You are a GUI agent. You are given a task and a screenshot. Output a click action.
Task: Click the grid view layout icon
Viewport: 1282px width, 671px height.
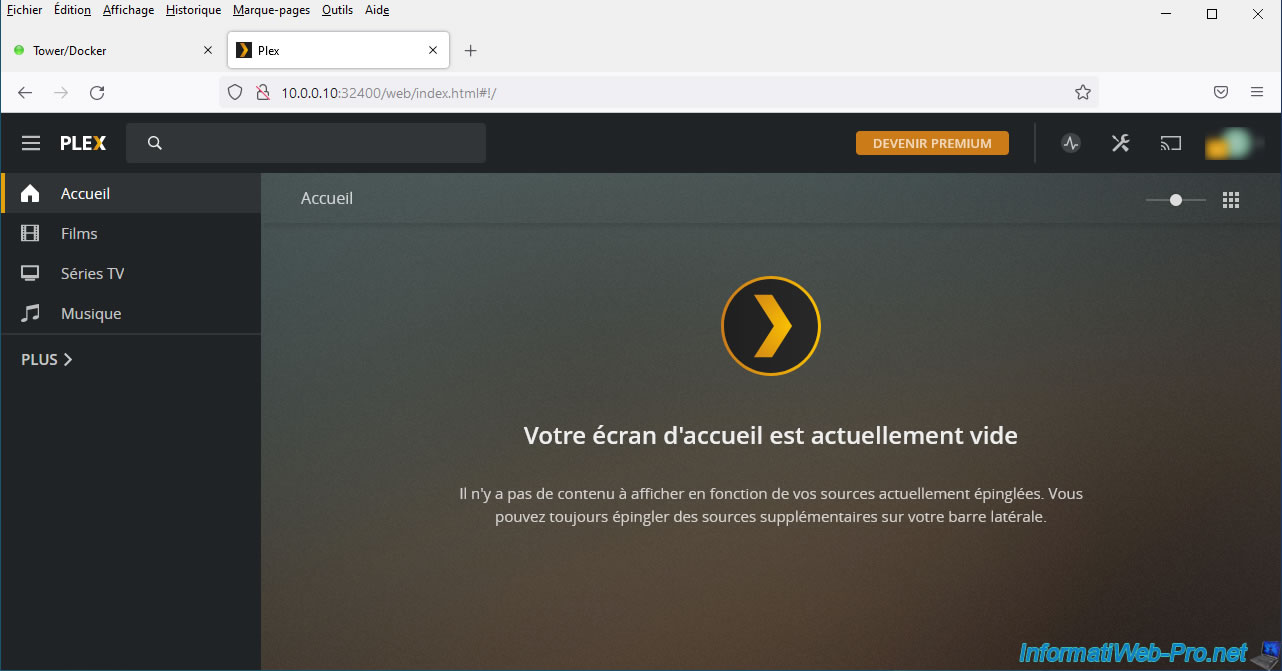click(1231, 200)
